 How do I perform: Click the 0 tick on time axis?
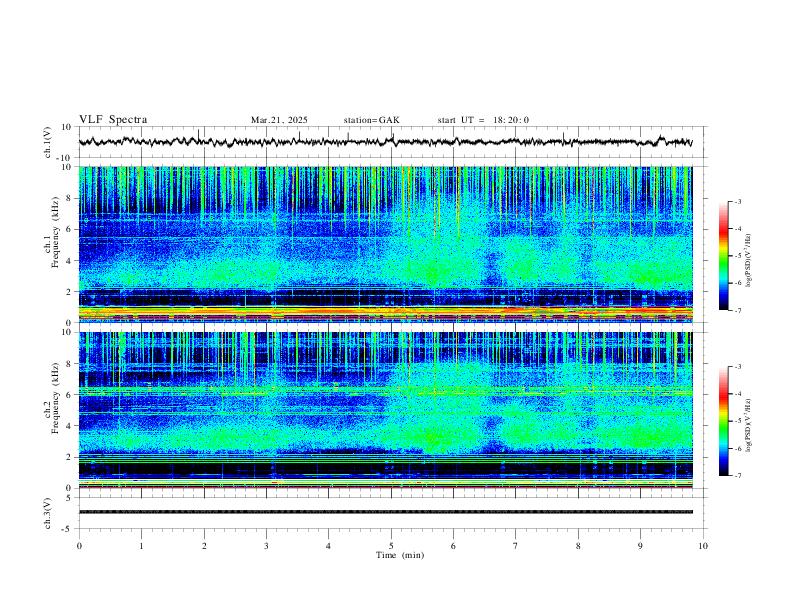point(79,546)
